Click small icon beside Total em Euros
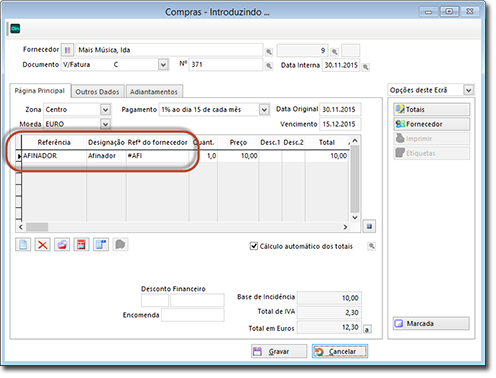The width and height of the screenshot is (496, 378). click(x=367, y=329)
